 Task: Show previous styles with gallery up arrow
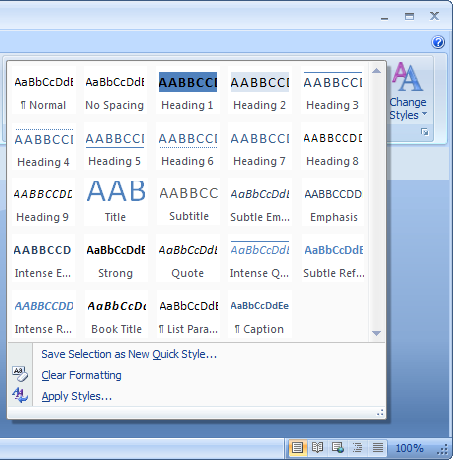[377, 71]
